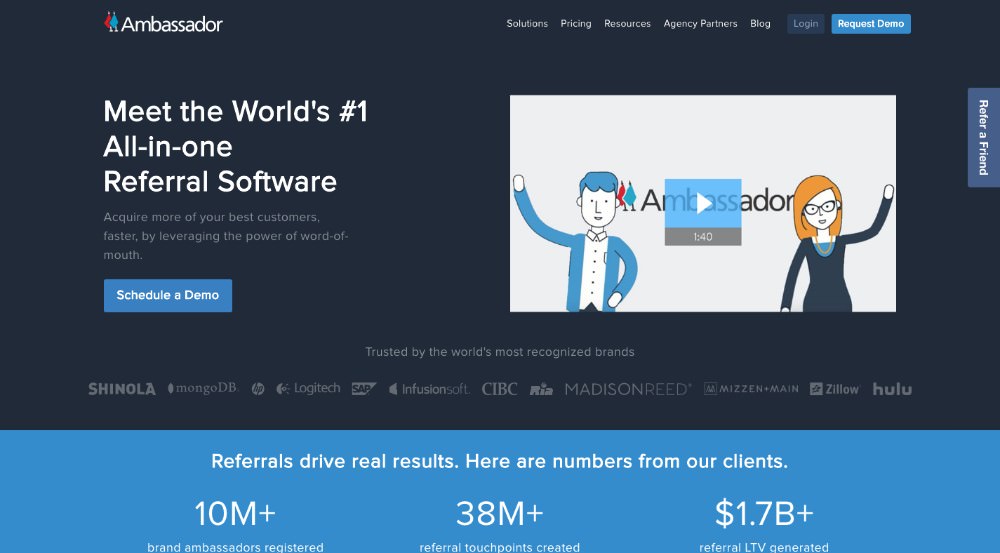Screen dimensions: 1000x553
Task: Open the Agency Partners page
Action: (700, 24)
